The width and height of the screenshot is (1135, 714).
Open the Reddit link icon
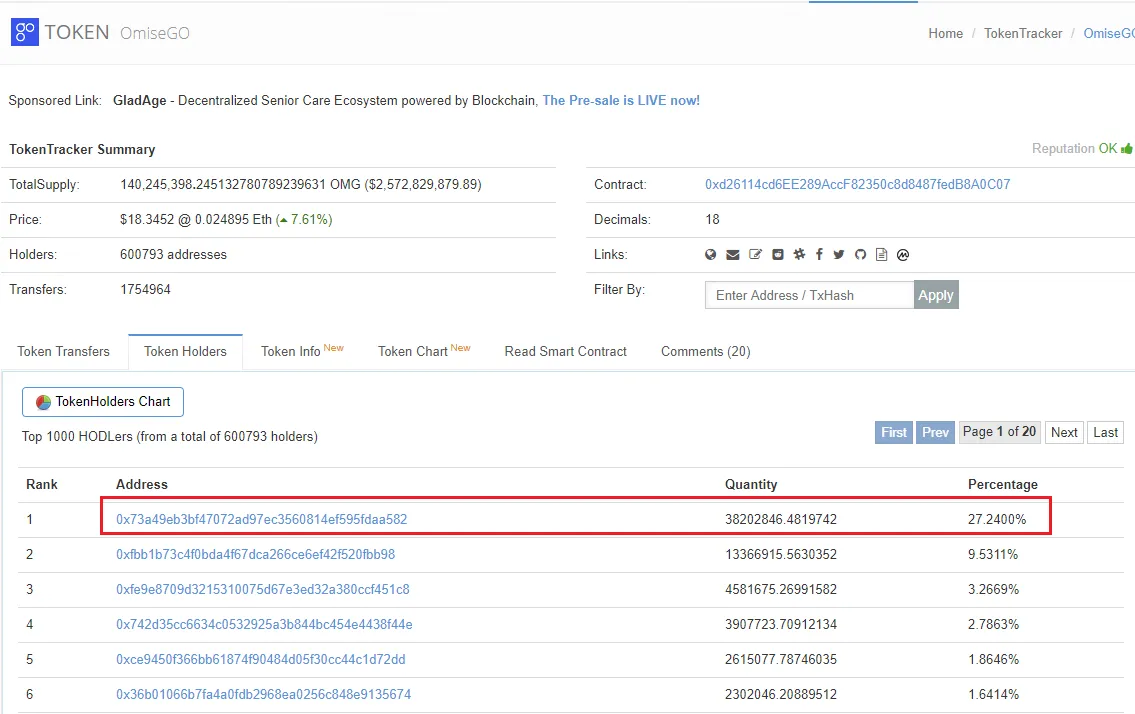click(x=777, y=255)
